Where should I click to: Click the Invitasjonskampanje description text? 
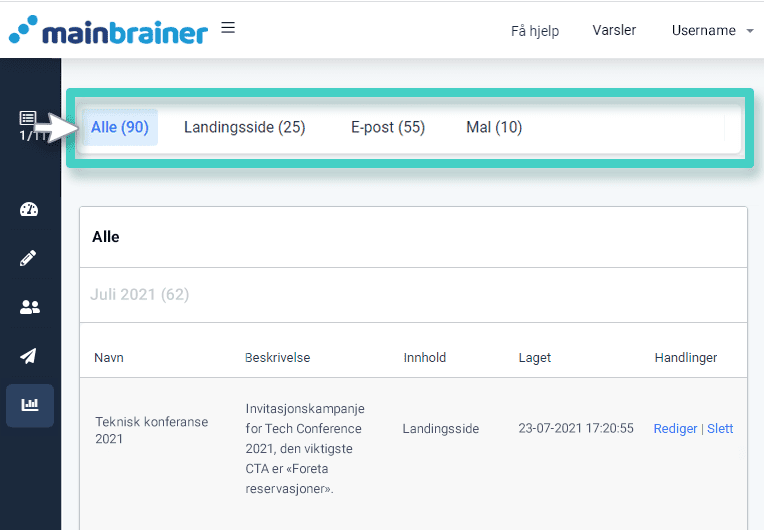click(305, 448)
